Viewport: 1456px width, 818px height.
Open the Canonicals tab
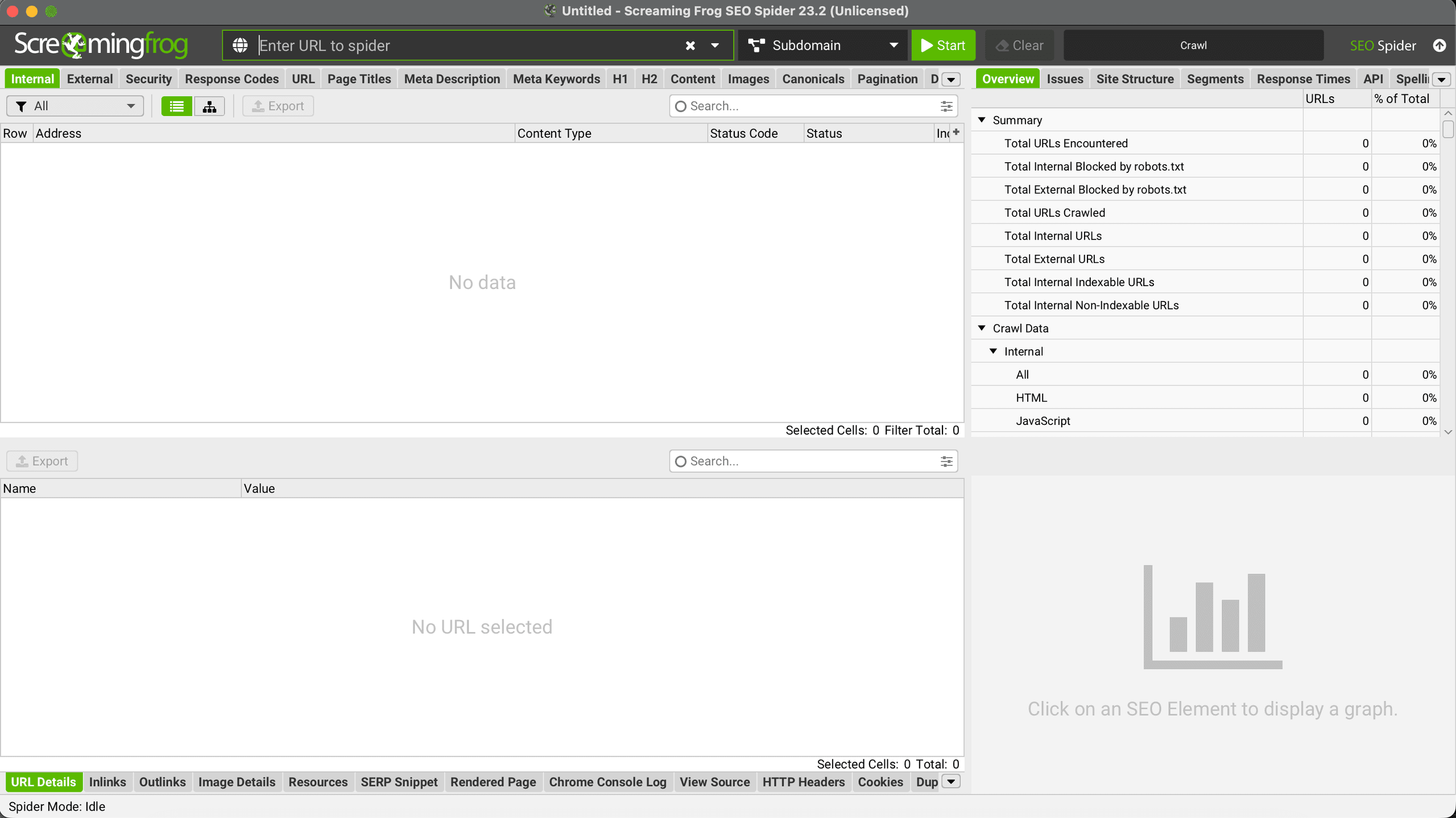[813, 79]
